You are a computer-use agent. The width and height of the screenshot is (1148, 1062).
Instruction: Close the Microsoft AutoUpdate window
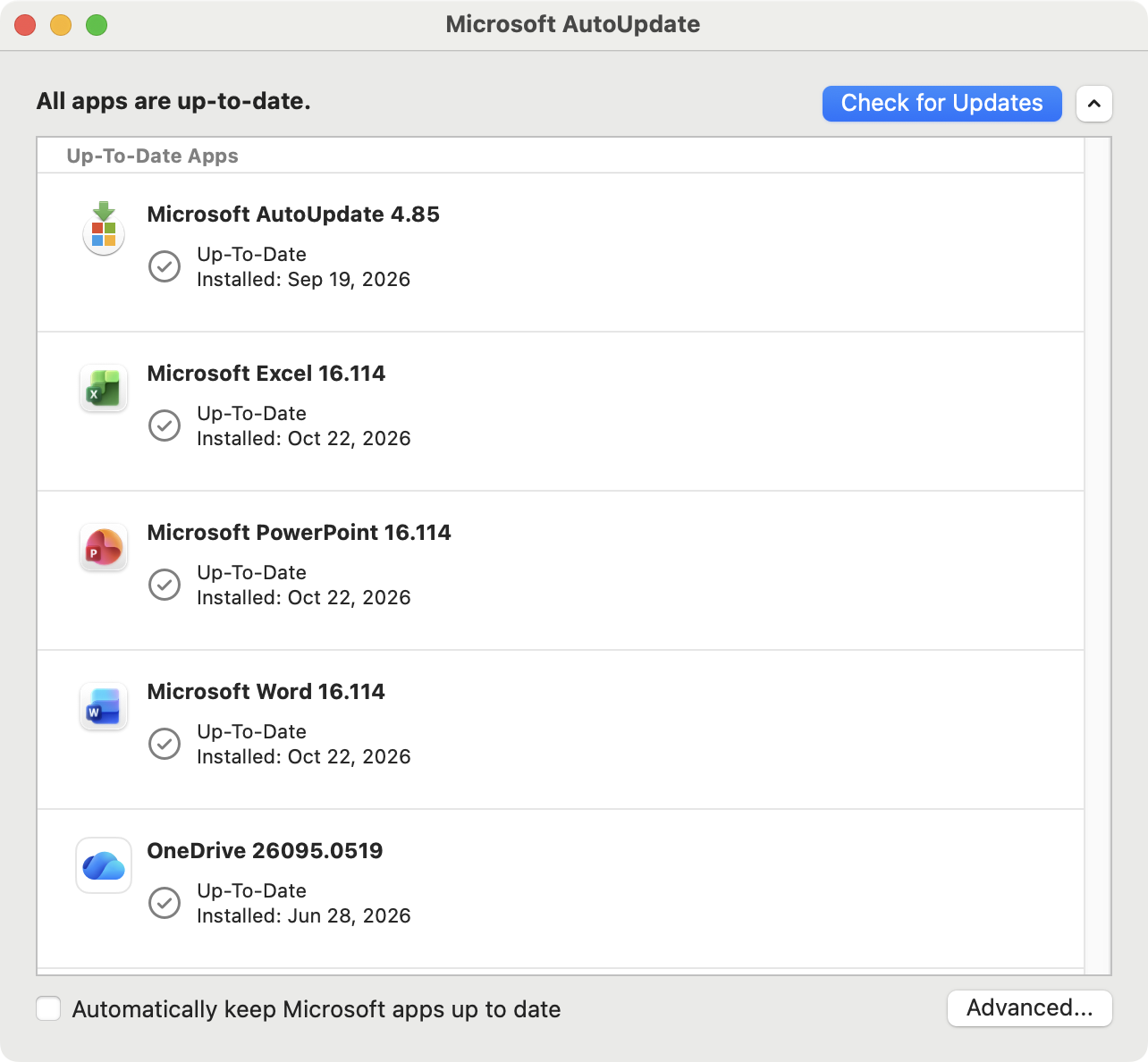[25, 25]
